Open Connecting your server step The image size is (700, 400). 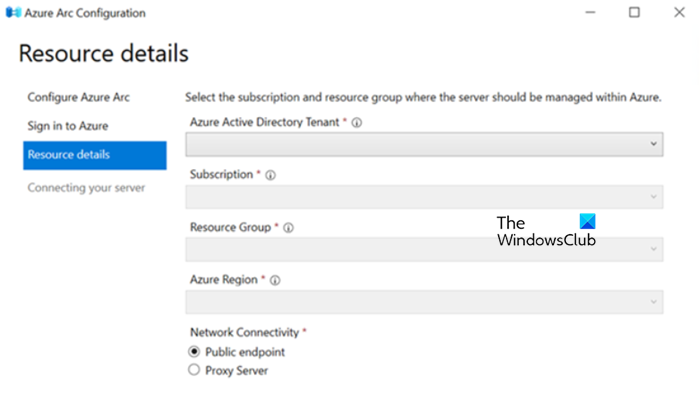[86, 188]
